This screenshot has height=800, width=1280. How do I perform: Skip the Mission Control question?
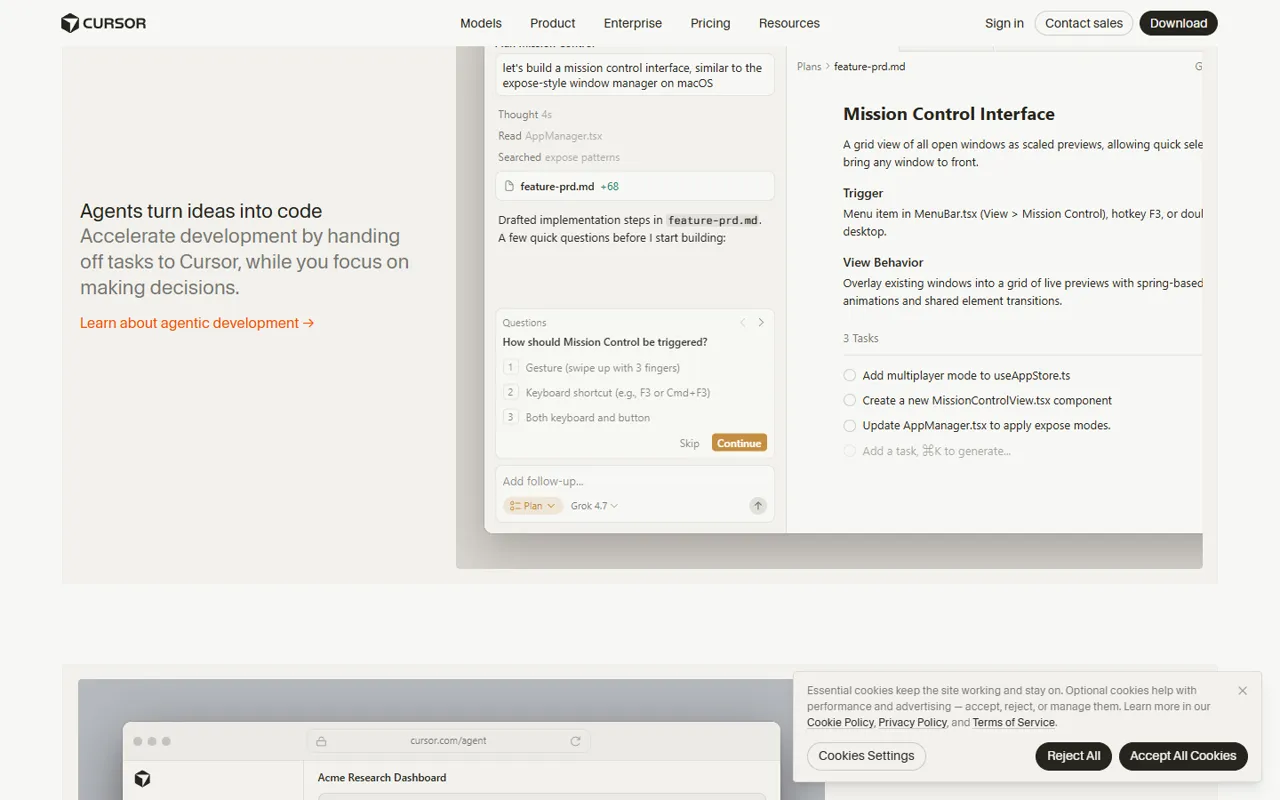click(x=690, y=443)
